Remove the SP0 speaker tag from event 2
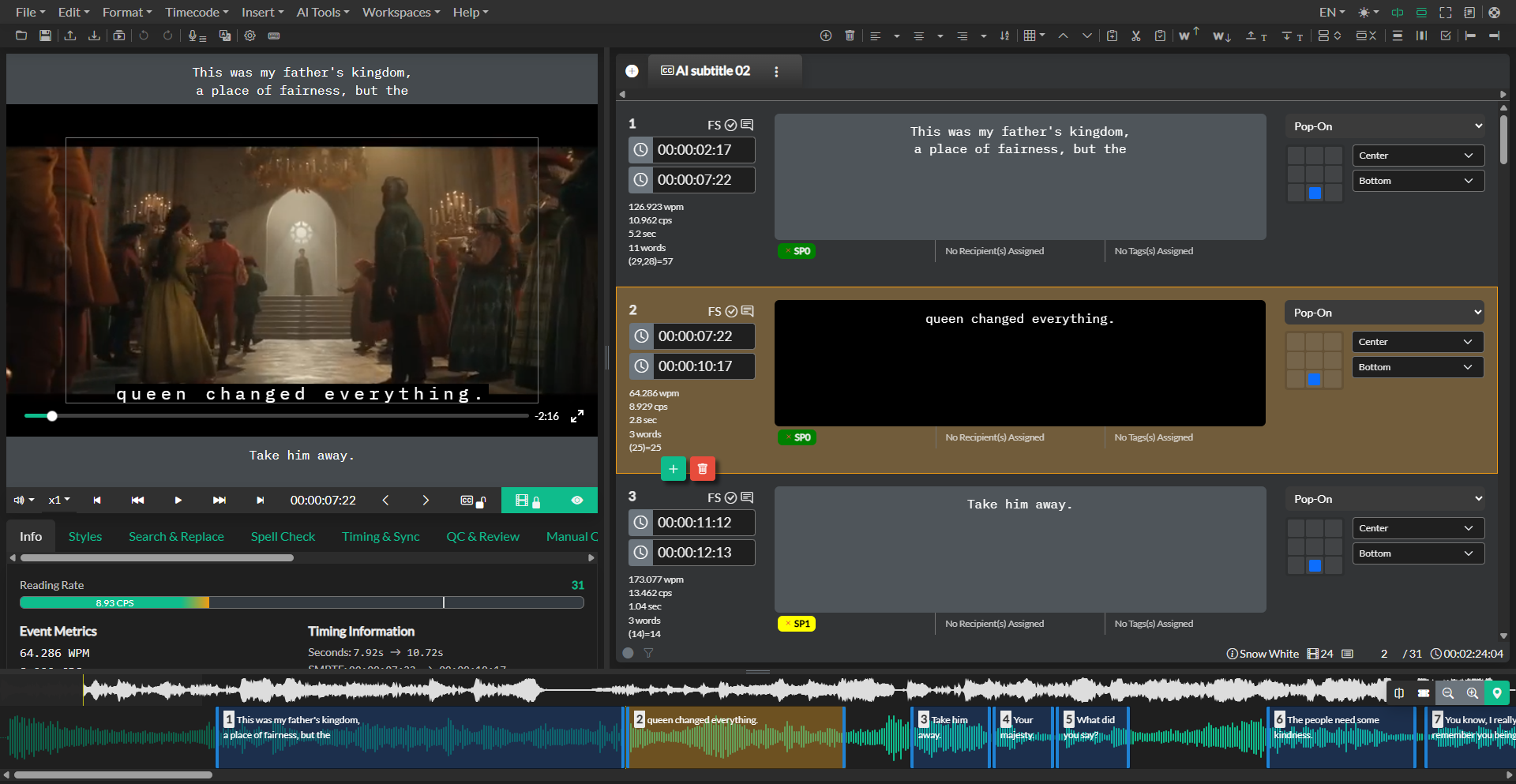This screenshot has width=1516, height=784. pos(787,437)
